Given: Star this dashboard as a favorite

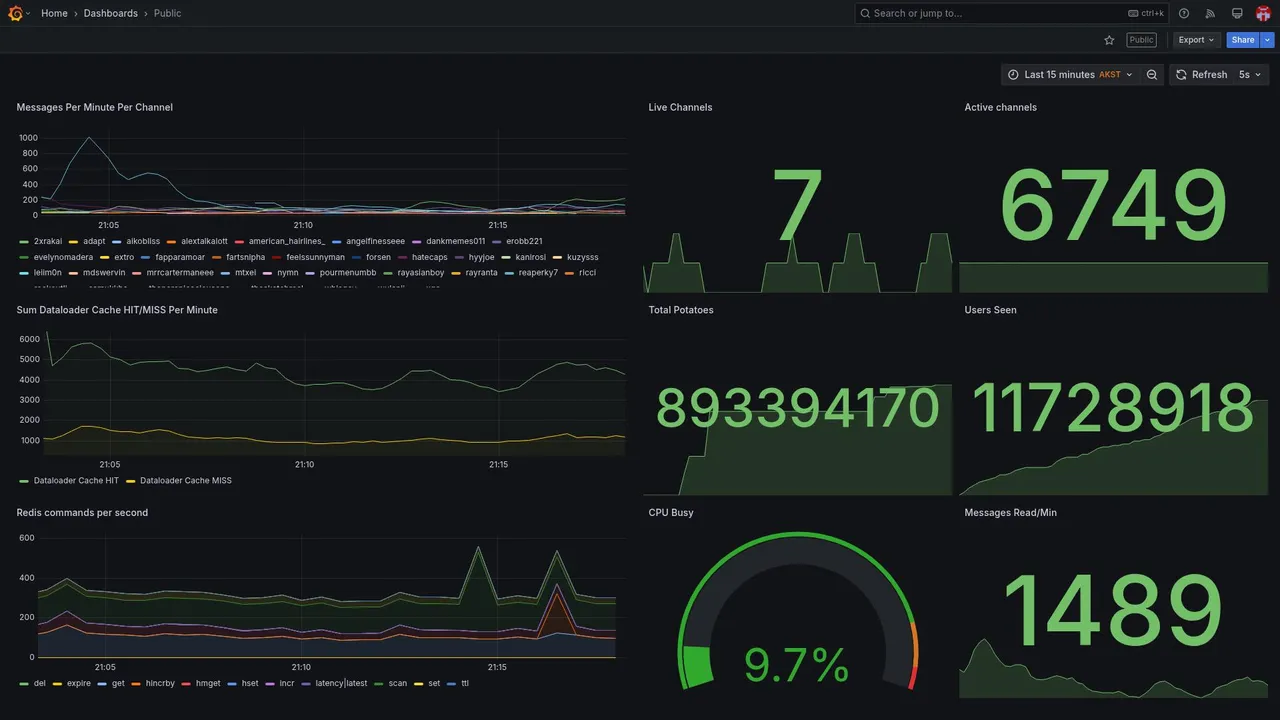Looking at the screenshot, I should pos(1109,40).
